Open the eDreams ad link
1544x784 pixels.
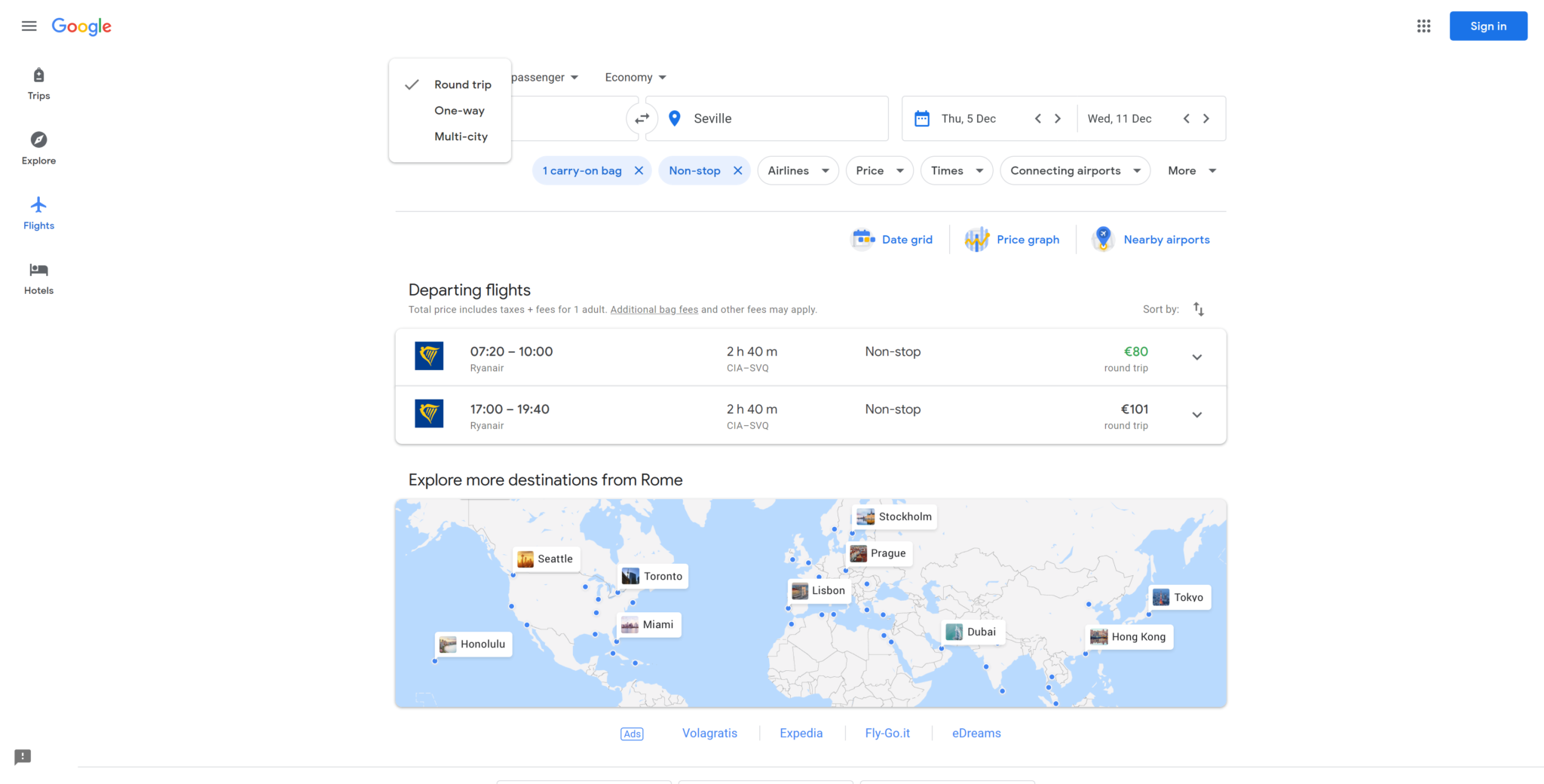point(976,733)
